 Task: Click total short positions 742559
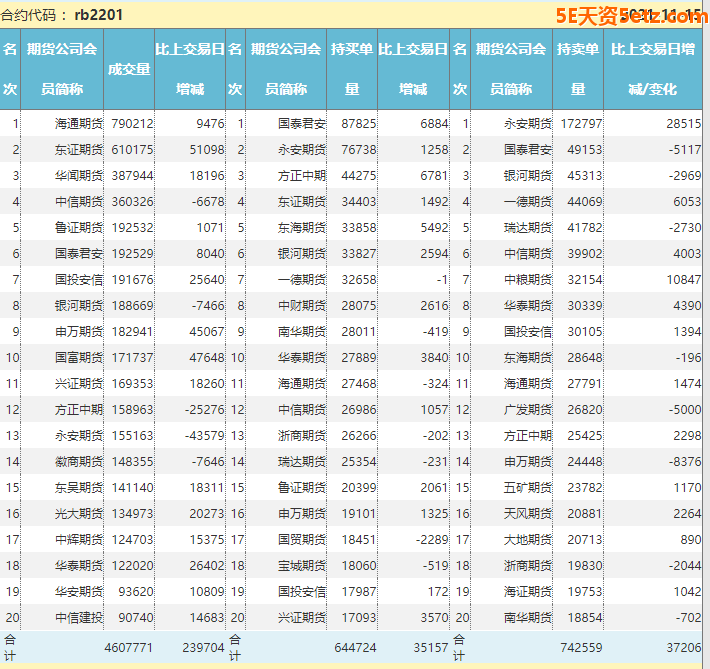click(x=581, y=648)
